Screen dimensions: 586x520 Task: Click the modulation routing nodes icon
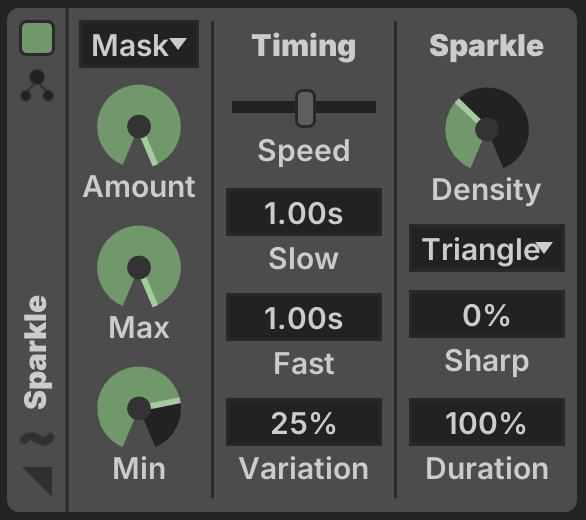point(37,85)
